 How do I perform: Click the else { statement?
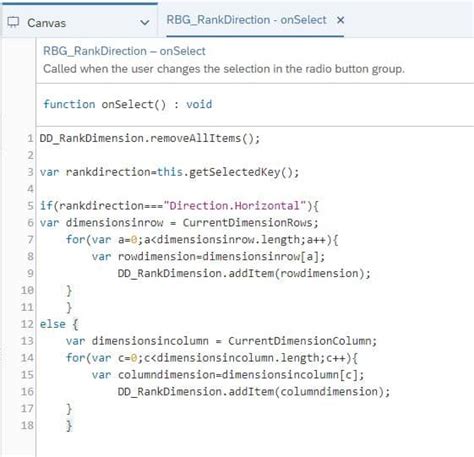59,324
